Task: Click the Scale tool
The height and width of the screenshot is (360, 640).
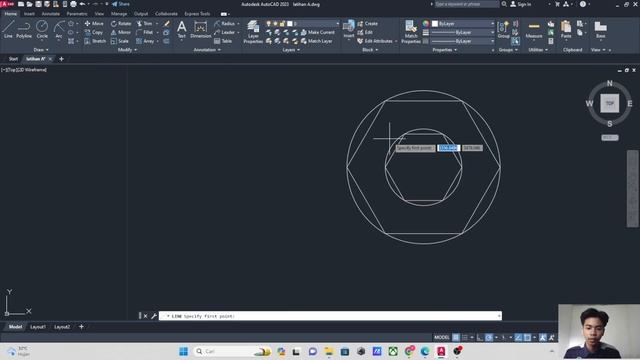Action: pyautogui.click(x=120, y=41)
